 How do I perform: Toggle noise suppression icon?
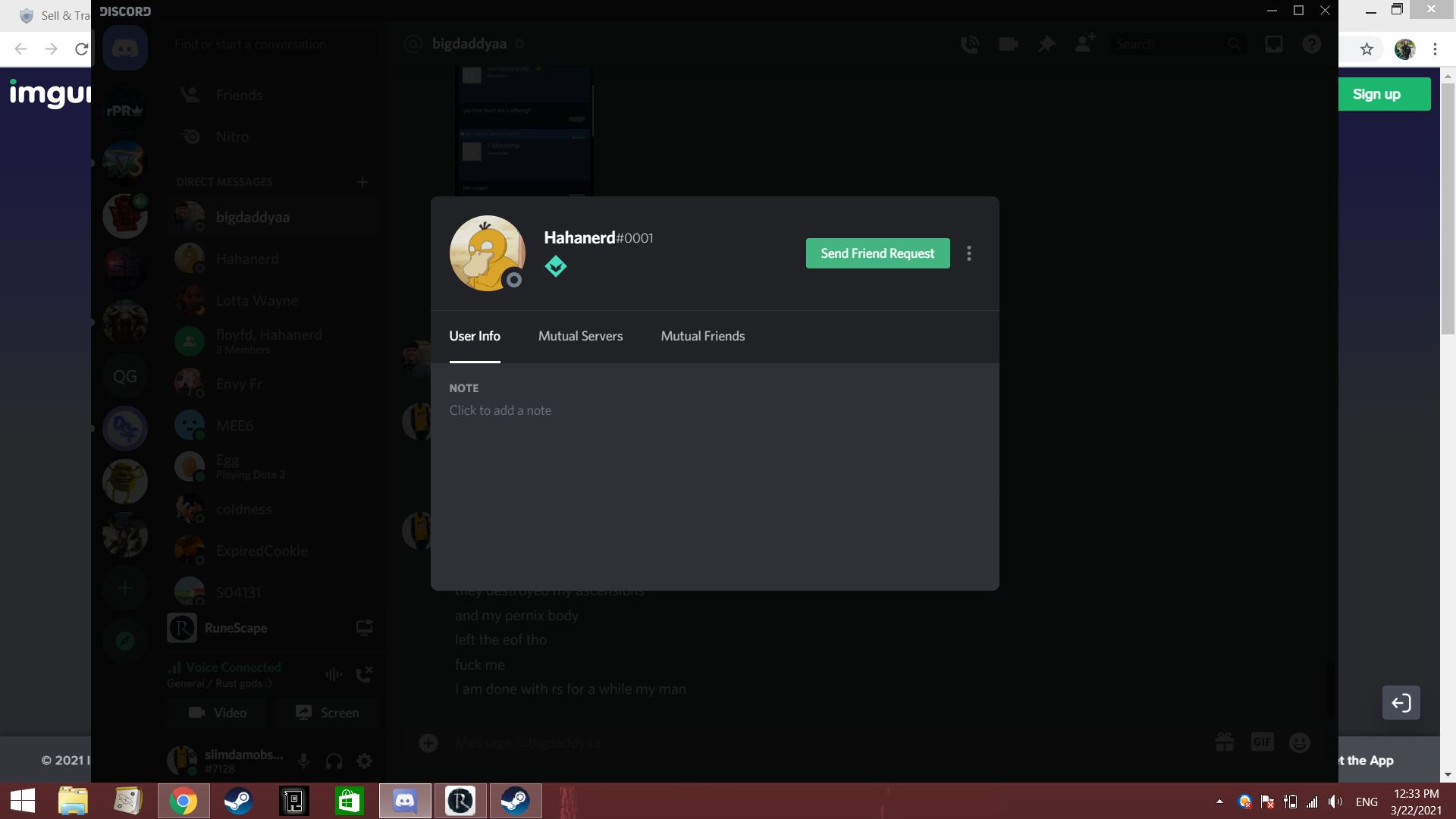click(x=334, y=674)
